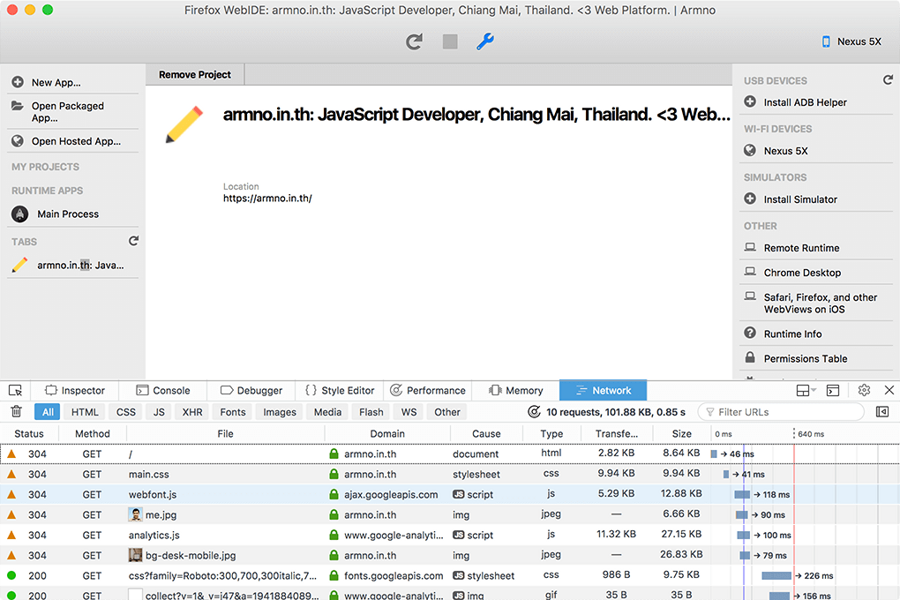Activate the element picker icon

pyautogui.click(x=15, y=390)
